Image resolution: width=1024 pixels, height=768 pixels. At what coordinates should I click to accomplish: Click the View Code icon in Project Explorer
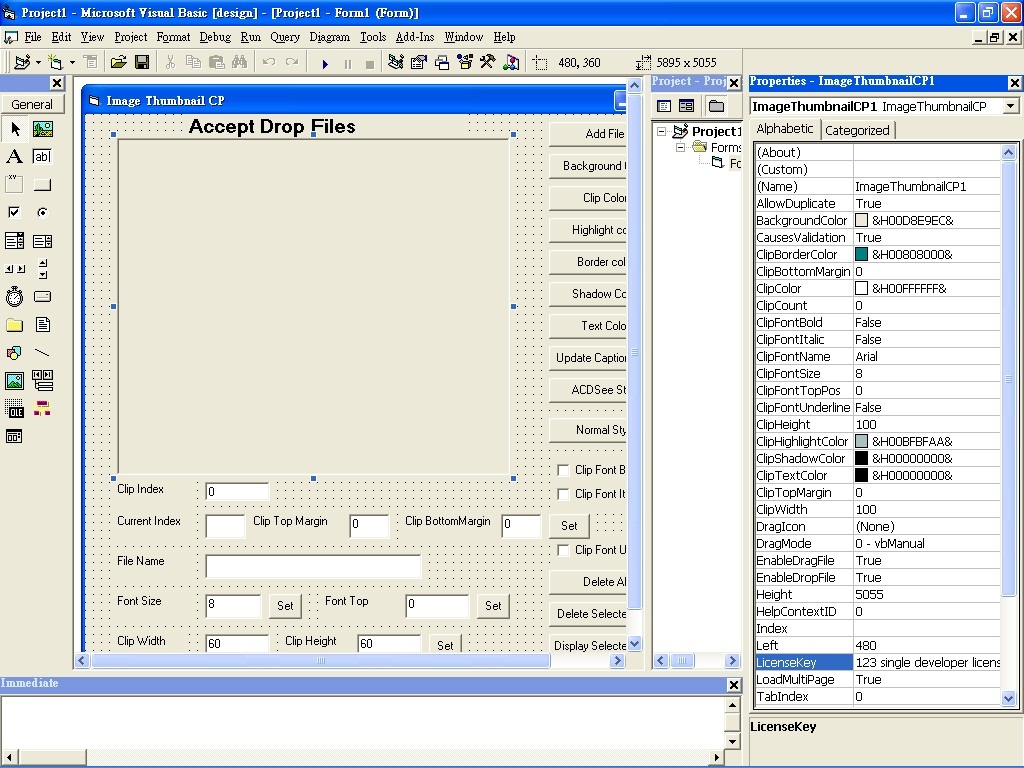pos(664,106)
